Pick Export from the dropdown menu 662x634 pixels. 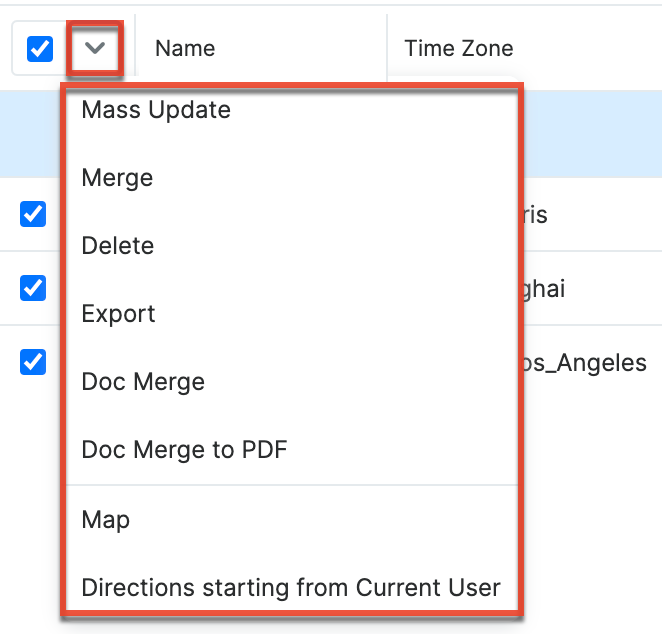click(118, 314)
